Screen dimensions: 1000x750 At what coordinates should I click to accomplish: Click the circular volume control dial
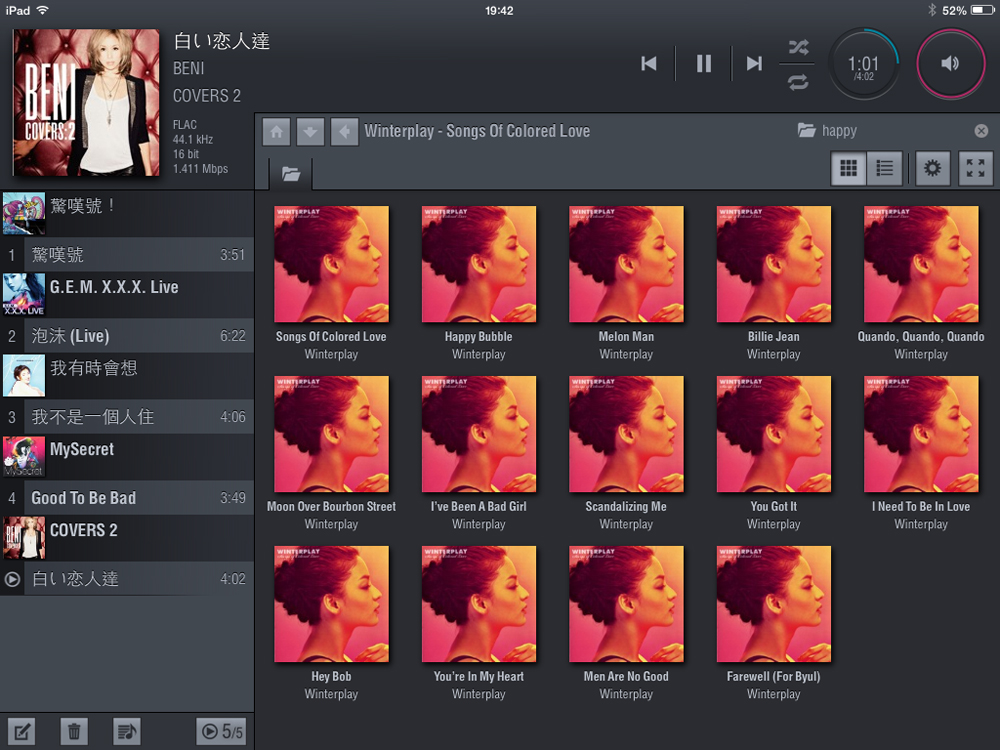[950, 64]
